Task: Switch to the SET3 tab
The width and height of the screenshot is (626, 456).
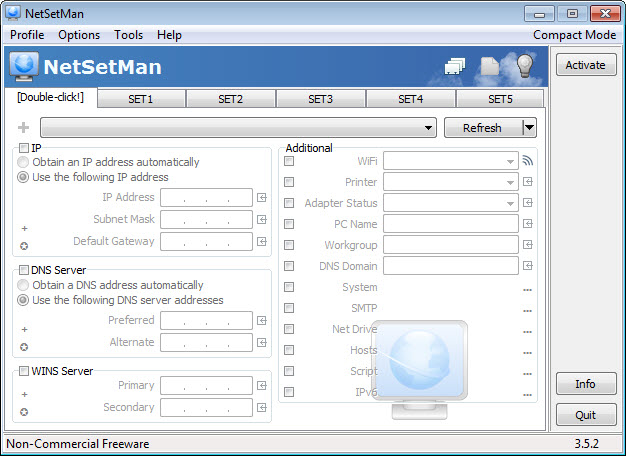Action: [x=321, y=99]
